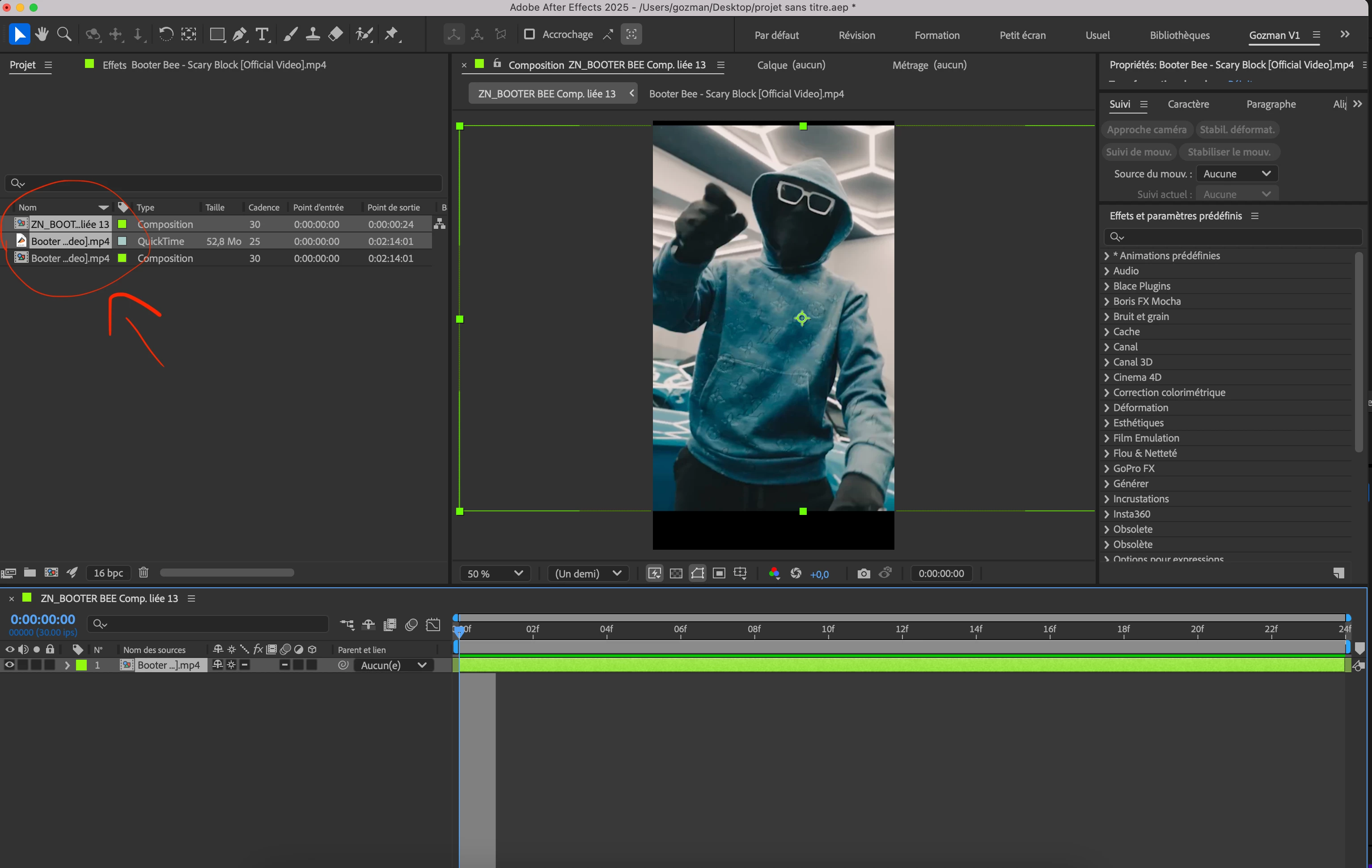Take a snapshot with the camera icon
The height and width of the screenshot is (868, 1372).
point(863,573)
